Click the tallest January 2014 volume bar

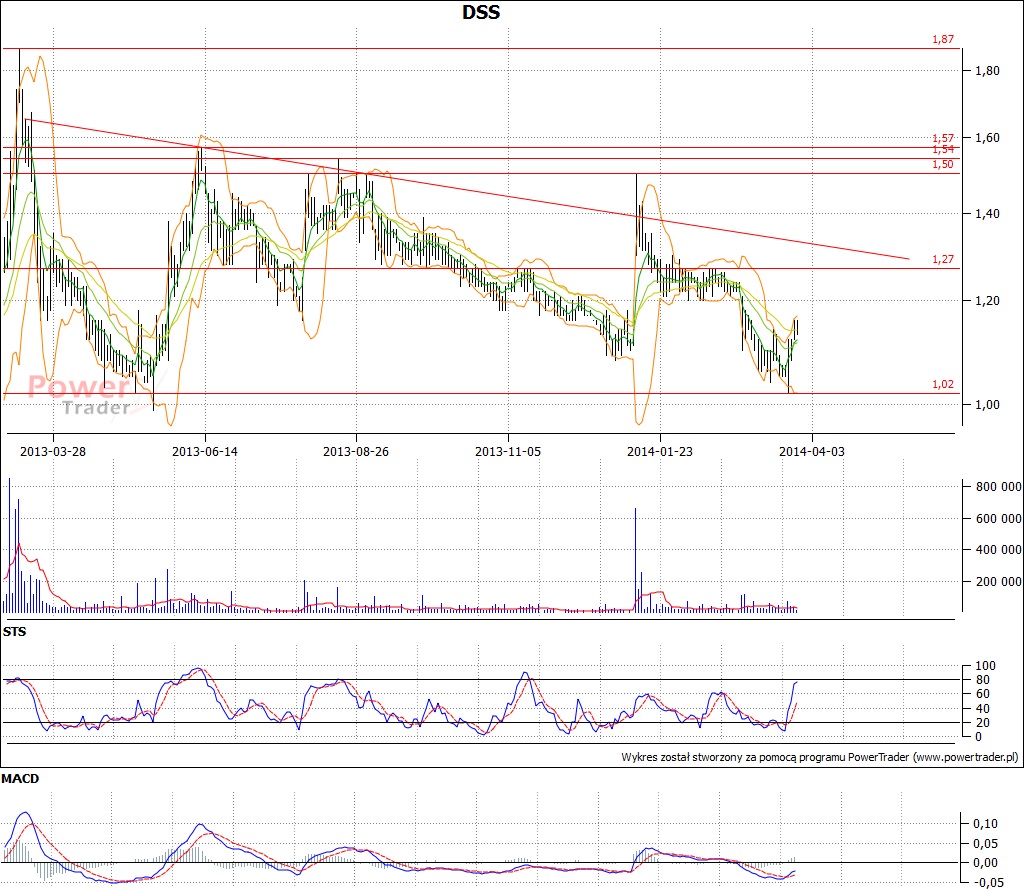point(635,560)
